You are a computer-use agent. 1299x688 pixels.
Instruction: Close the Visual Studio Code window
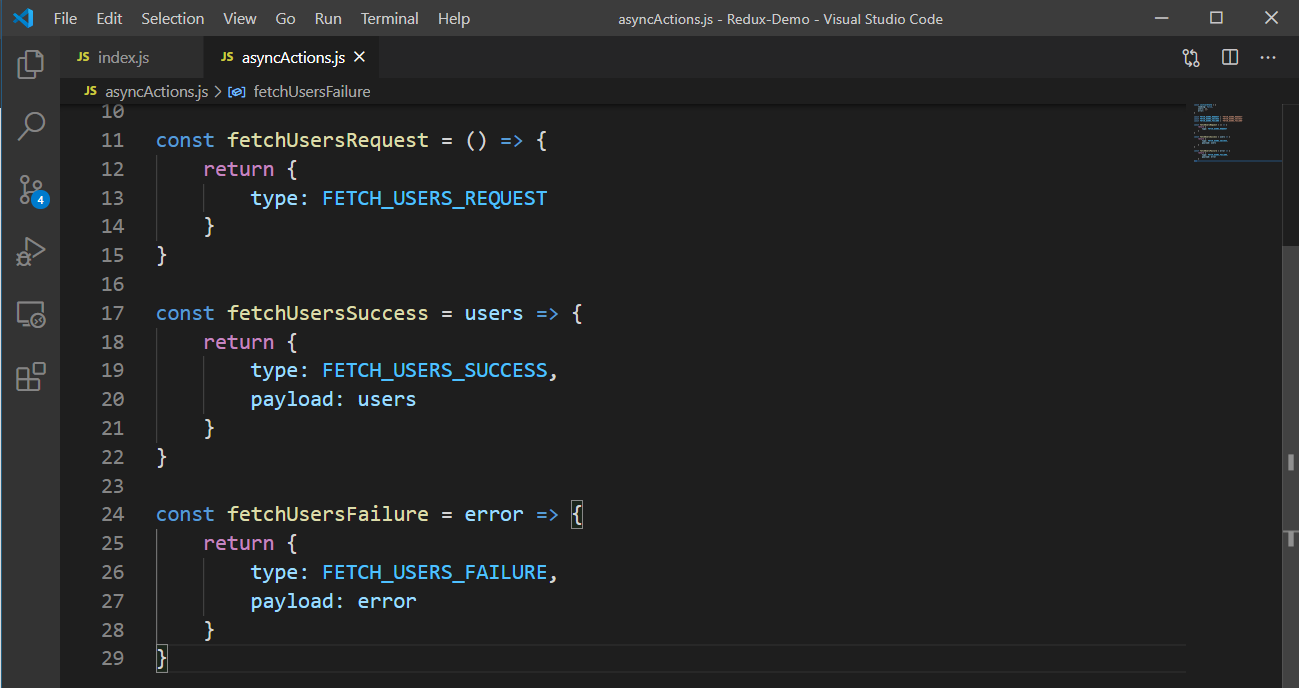click(x=1271, y=18)
